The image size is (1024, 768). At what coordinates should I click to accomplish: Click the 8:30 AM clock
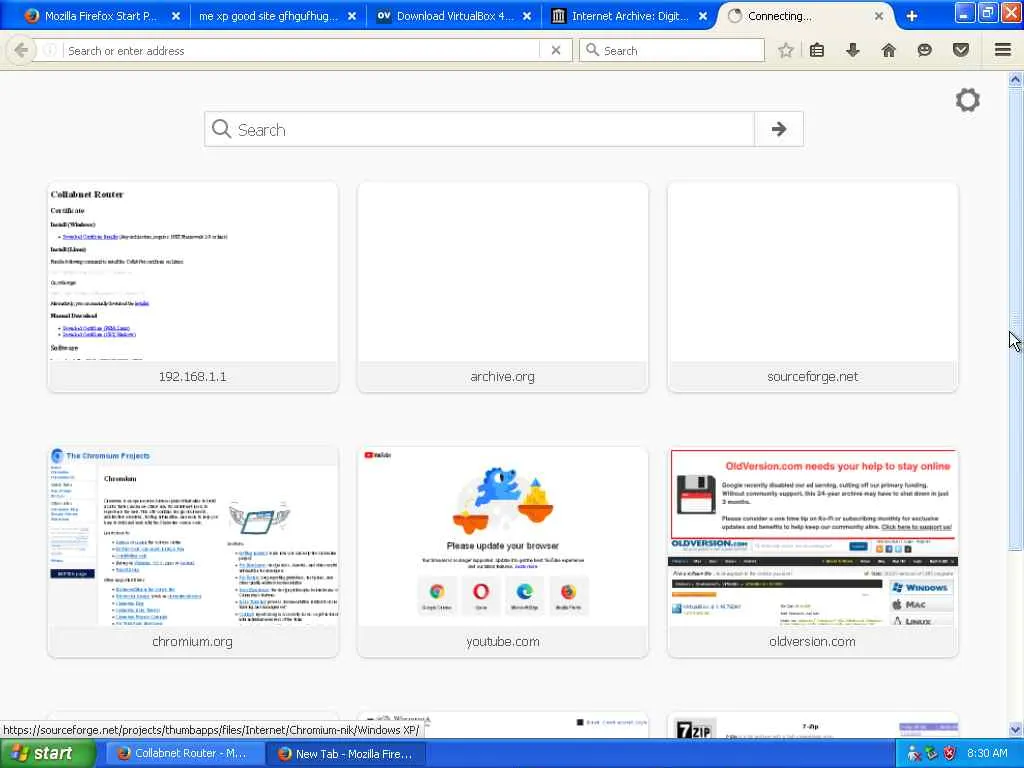[x=987, y=754]
